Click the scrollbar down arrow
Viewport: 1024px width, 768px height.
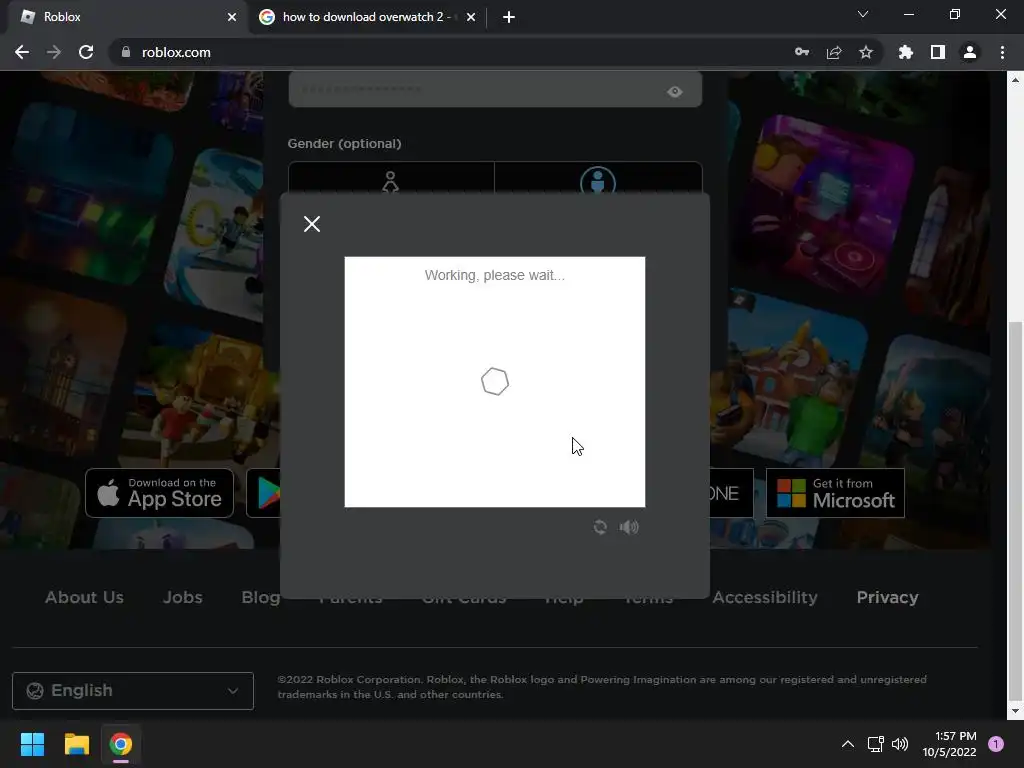(x=1016, y=711)
